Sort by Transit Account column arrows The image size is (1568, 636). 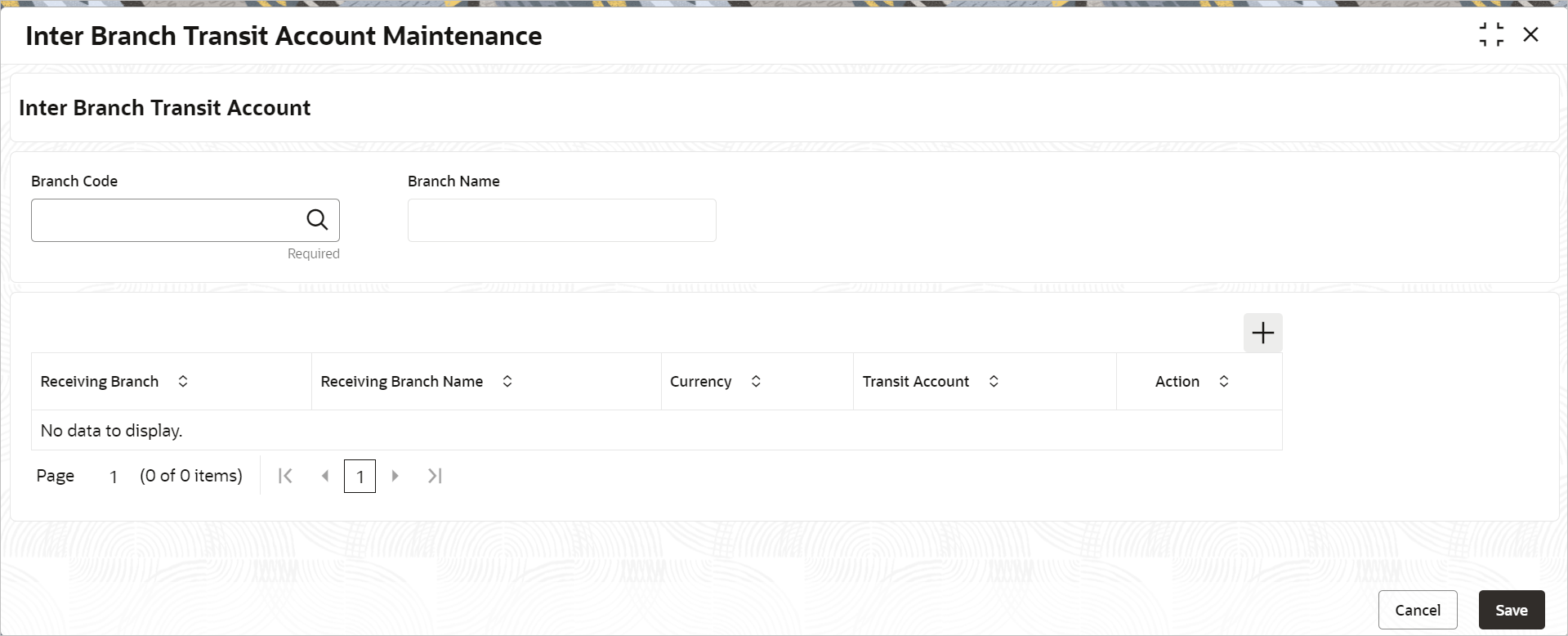pyautogui.click(x=994, y=382)
